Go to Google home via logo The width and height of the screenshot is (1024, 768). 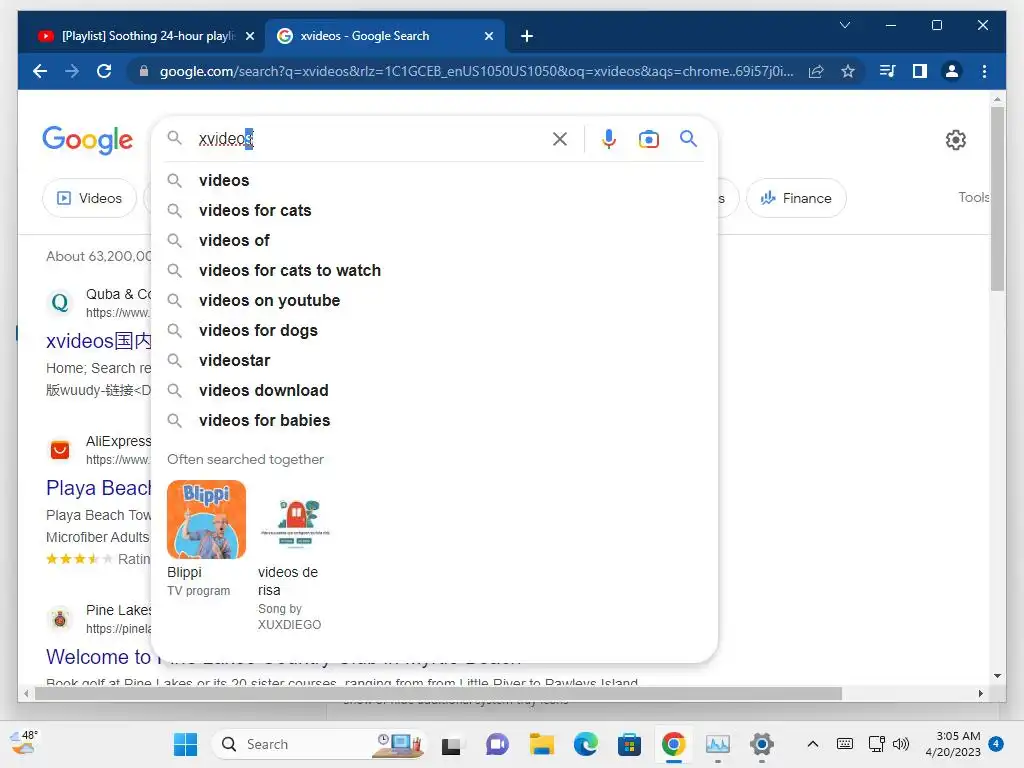pyautogui.click(x=88, y=139)
